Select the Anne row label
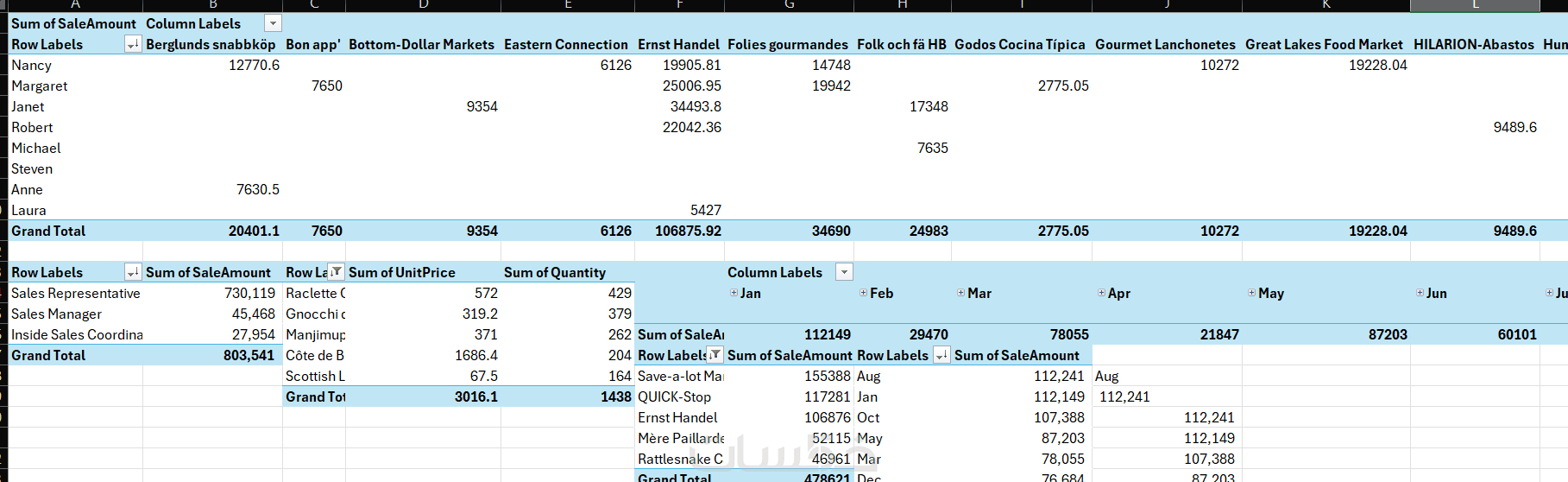The height and width of the screenshot is (482, 1568). pos(27,189)
